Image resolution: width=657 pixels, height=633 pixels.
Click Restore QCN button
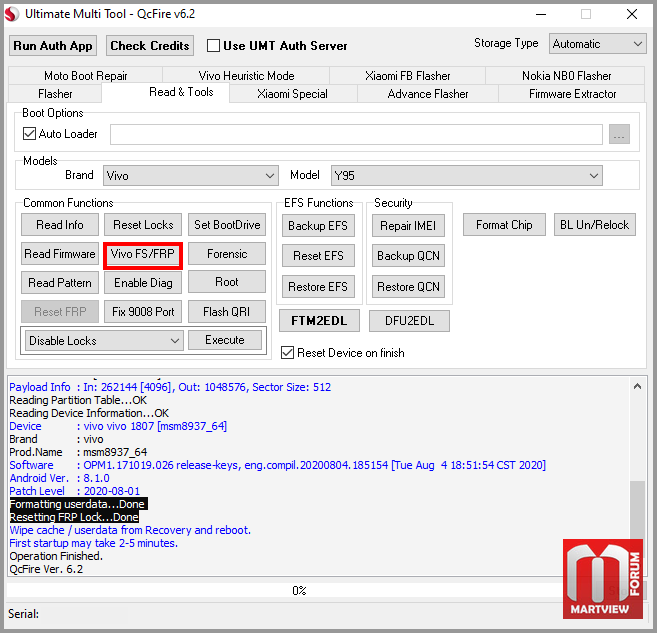(x=408, y=287)
